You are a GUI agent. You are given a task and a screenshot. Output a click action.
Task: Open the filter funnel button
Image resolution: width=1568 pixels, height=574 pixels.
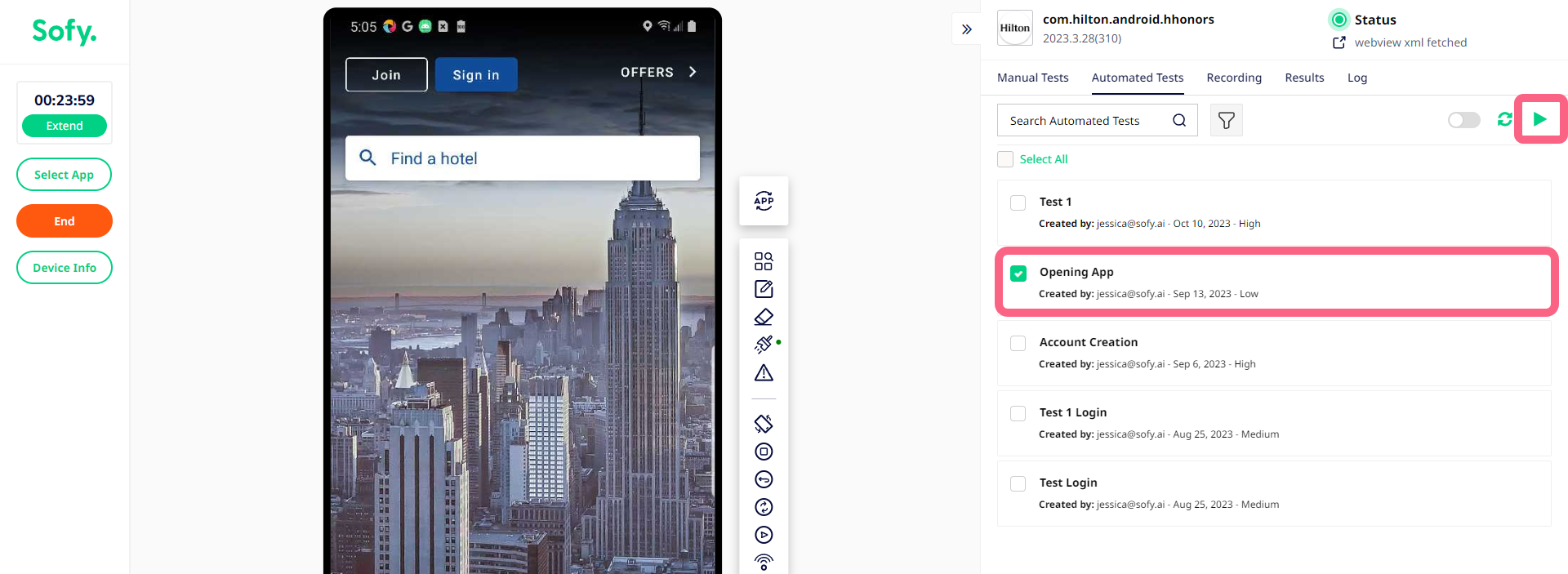(1226, 120)
